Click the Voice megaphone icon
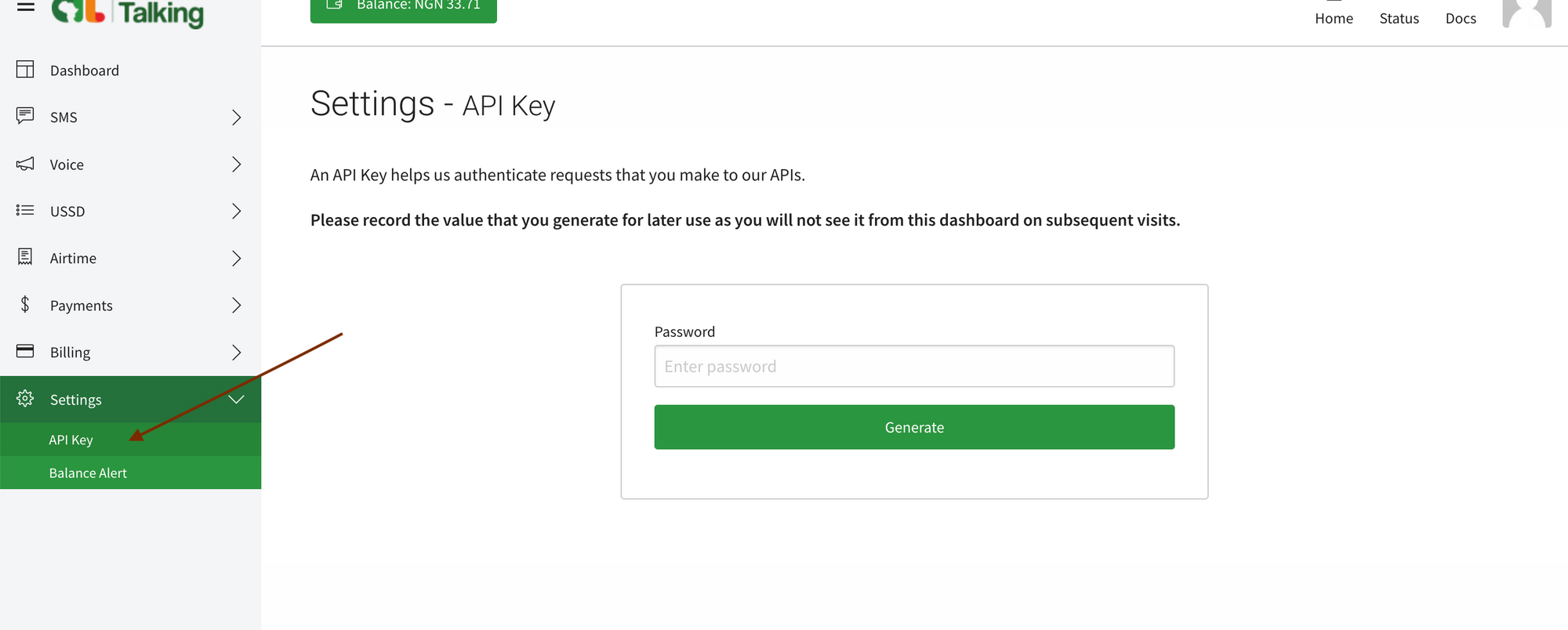 point(24,164)
